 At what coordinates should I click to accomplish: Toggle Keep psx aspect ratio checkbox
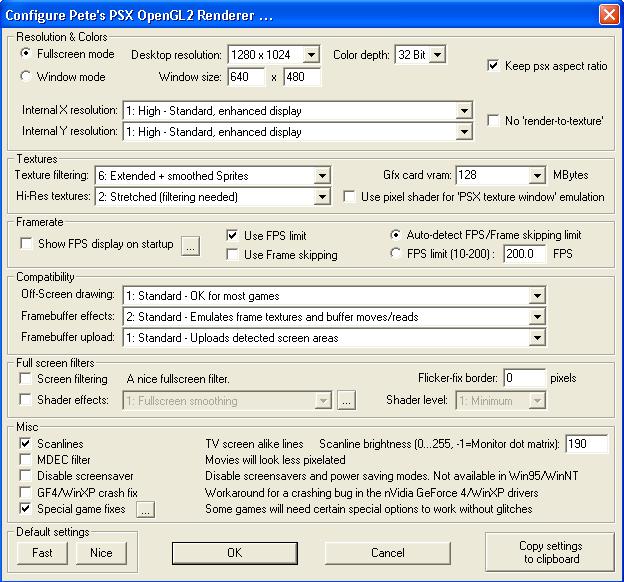coord(493,66)
